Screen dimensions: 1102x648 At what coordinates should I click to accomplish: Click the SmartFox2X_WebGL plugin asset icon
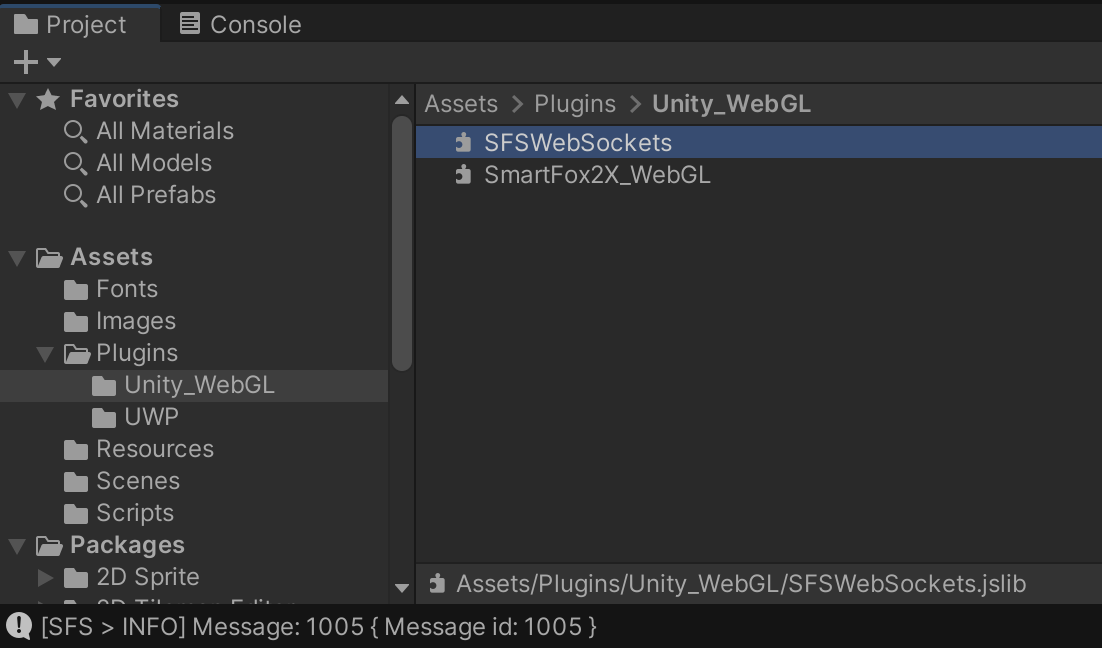pyautogui.click(x=463, y=175)
